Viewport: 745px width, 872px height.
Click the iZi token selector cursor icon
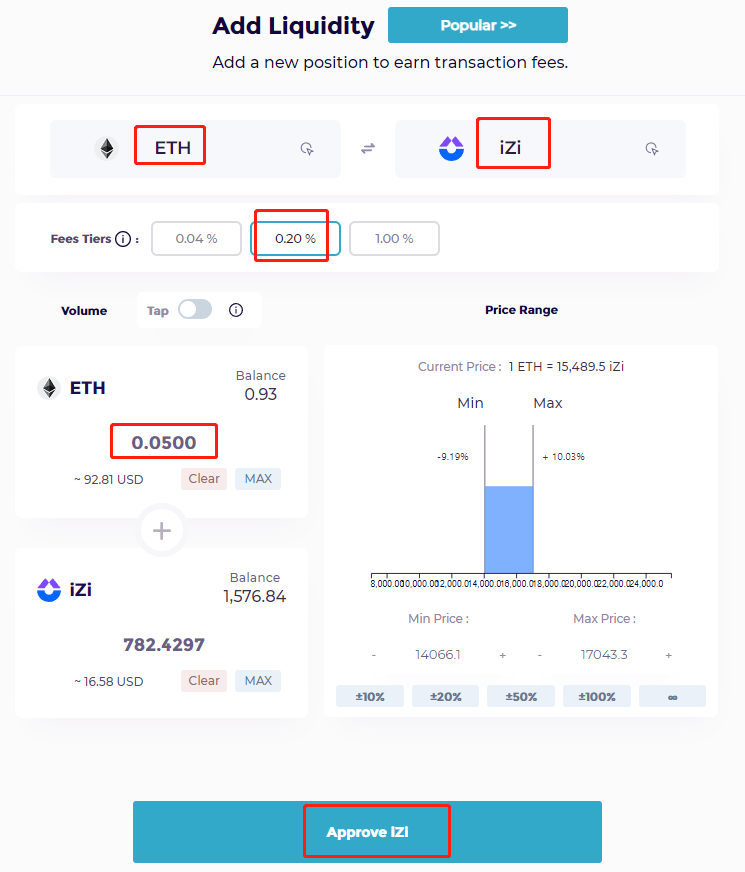pyautogui.click(x=652, y=149)
